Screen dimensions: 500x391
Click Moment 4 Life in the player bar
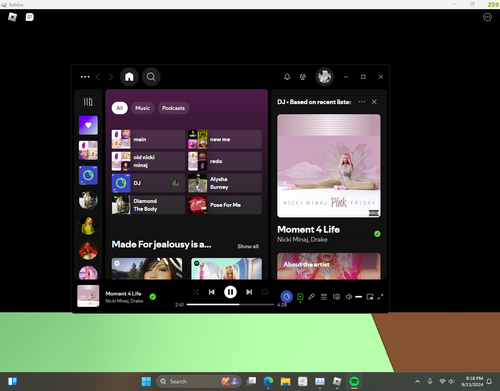pos(123,294)
